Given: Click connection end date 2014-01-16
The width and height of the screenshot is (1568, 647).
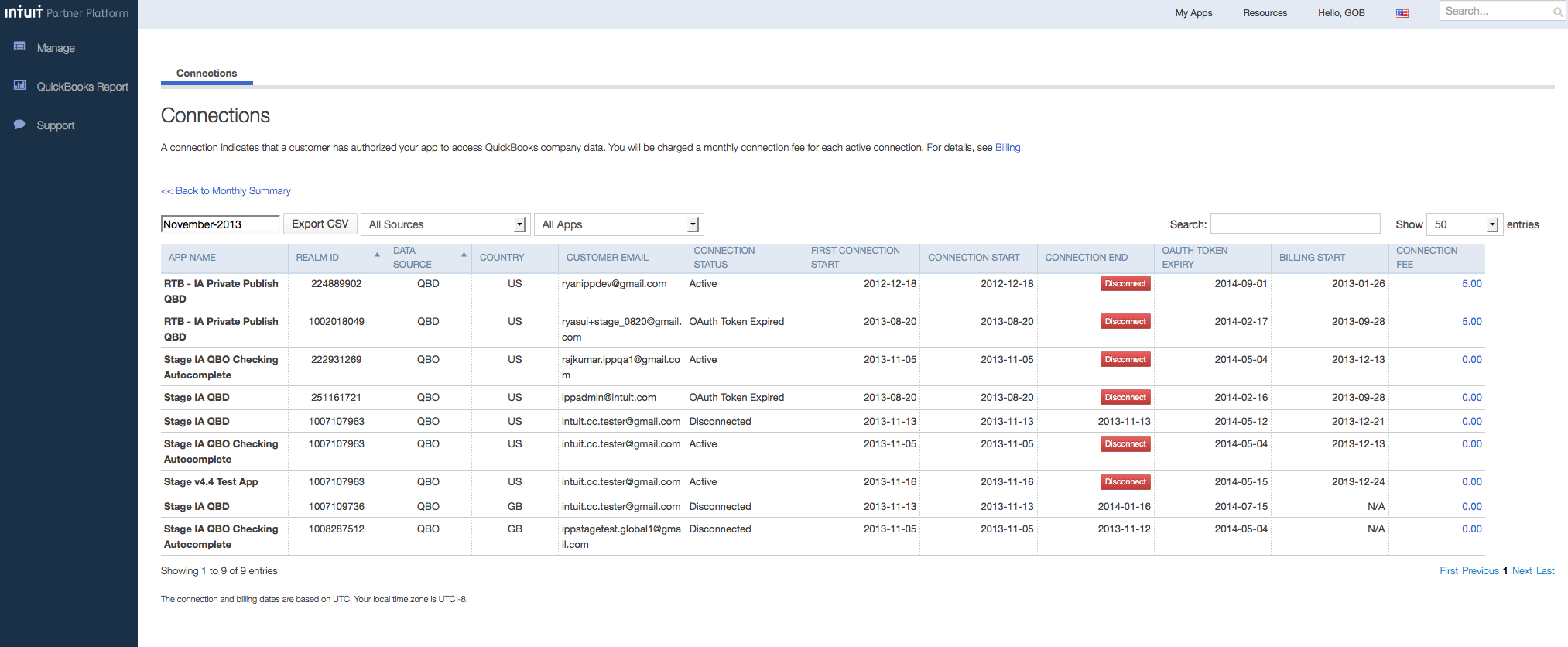Looking at the screenshot, I should pyautogui.click(x=1124, y=507).
